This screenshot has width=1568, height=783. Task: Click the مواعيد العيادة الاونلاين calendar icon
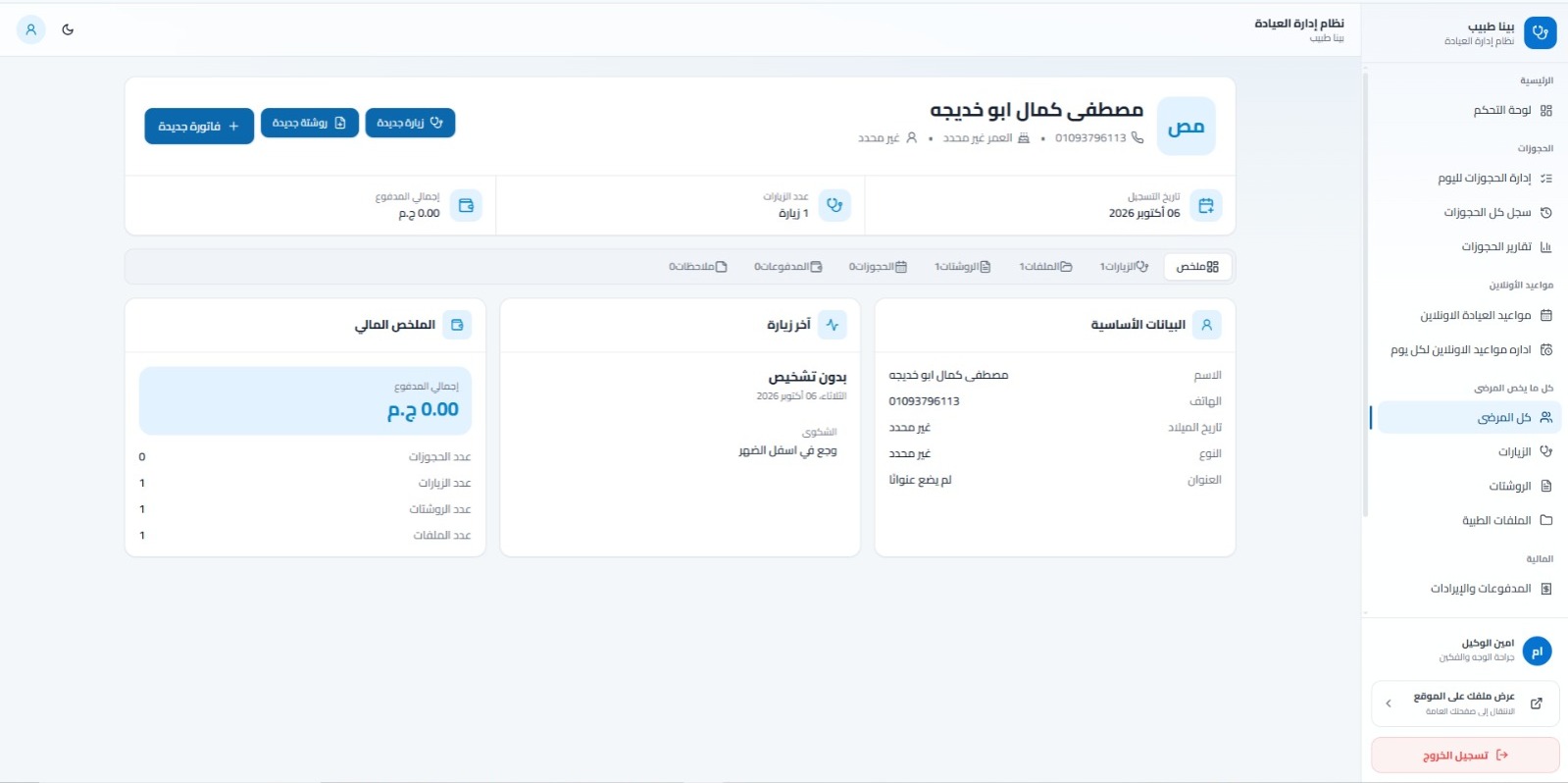1546,316
